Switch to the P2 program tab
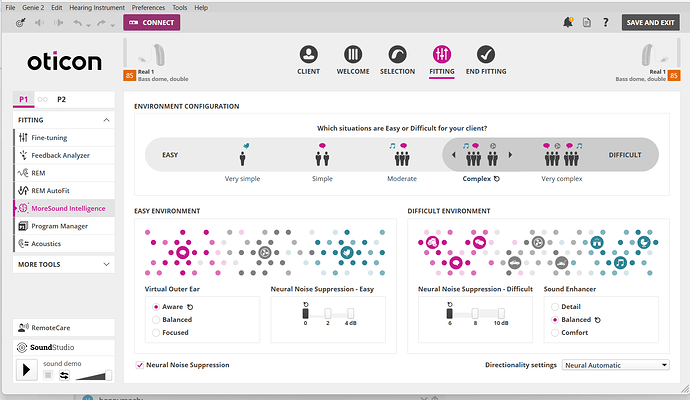 point(62,99)
